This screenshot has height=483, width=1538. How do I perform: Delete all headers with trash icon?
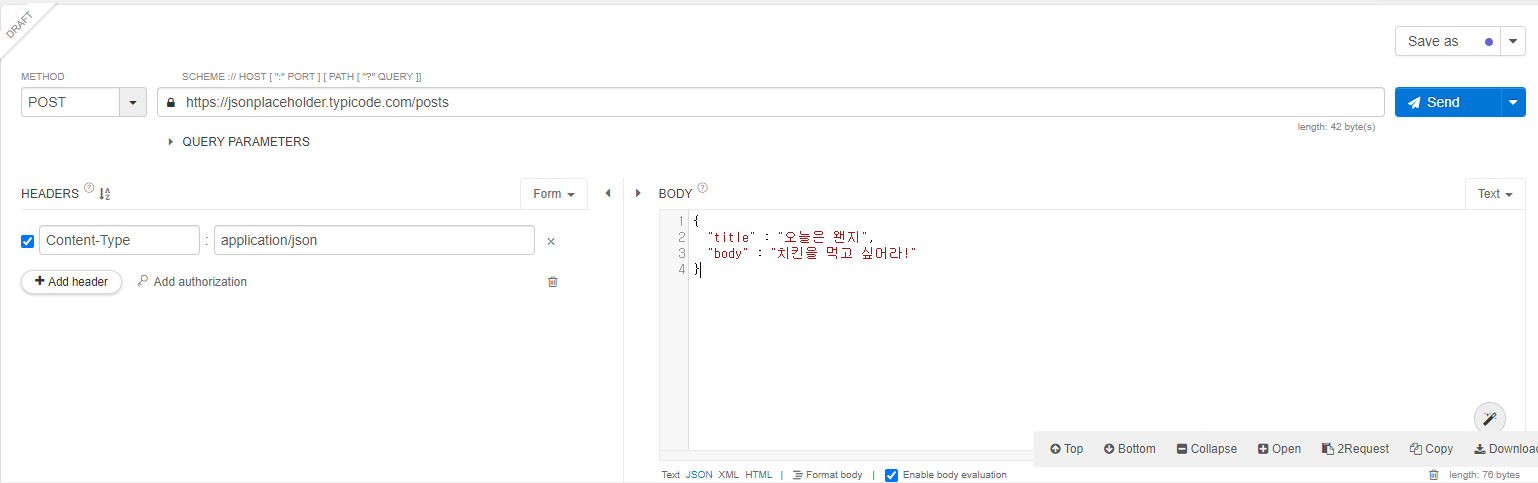coord(552,282)
